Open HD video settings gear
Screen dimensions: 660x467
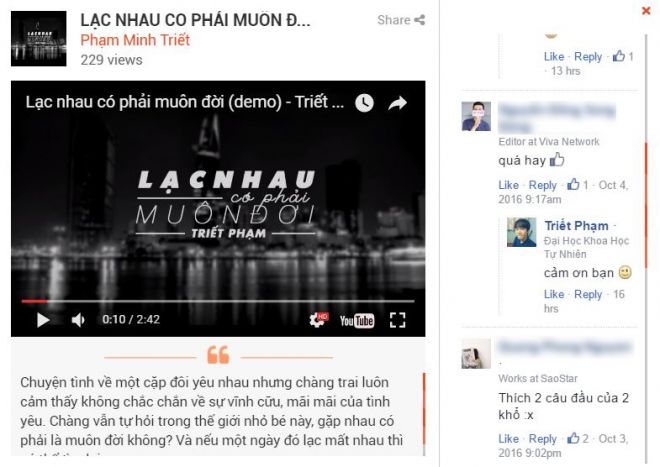point(319,320)
